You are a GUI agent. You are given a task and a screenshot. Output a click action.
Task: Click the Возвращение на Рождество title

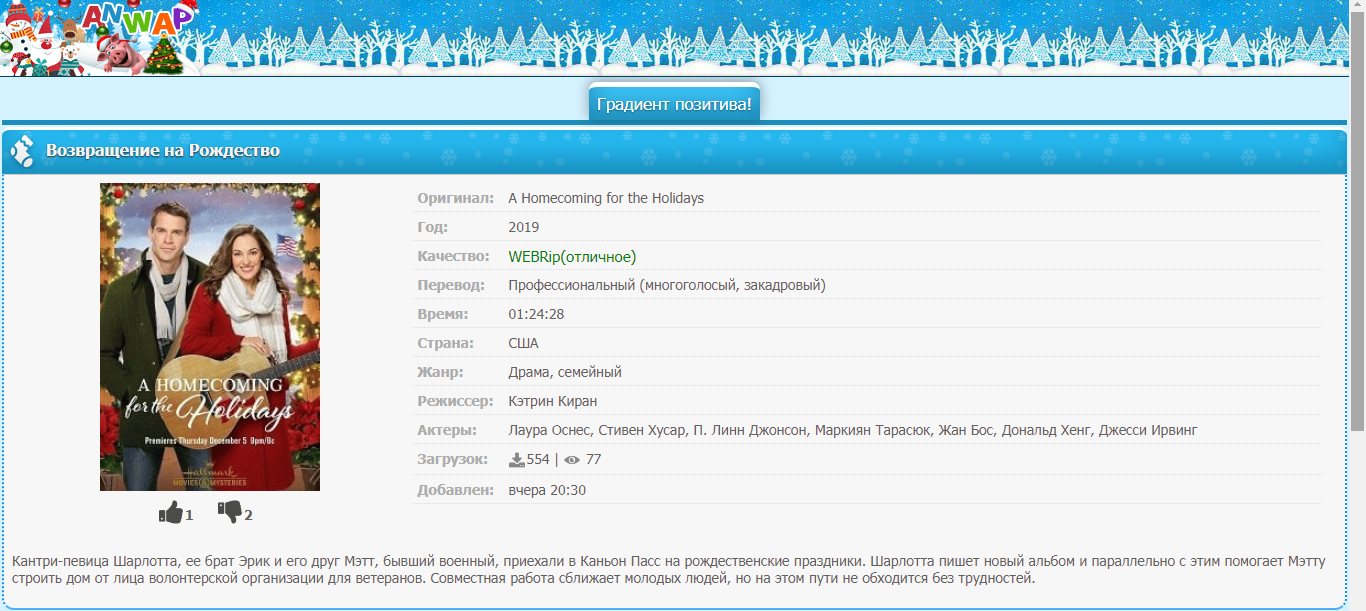pos(163,151)
